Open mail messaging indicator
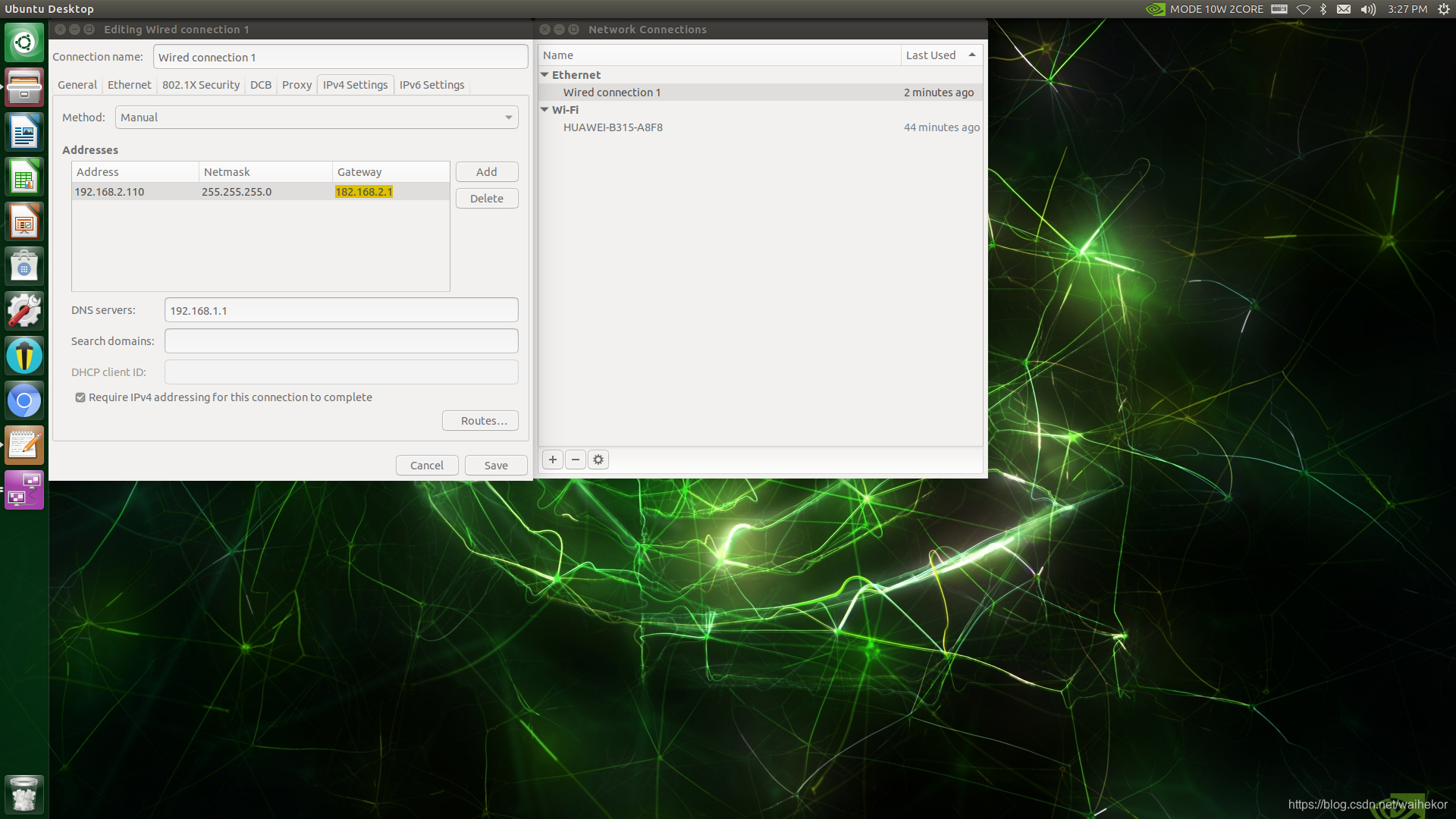The image size is (1456, 819). click(1343, 9)
